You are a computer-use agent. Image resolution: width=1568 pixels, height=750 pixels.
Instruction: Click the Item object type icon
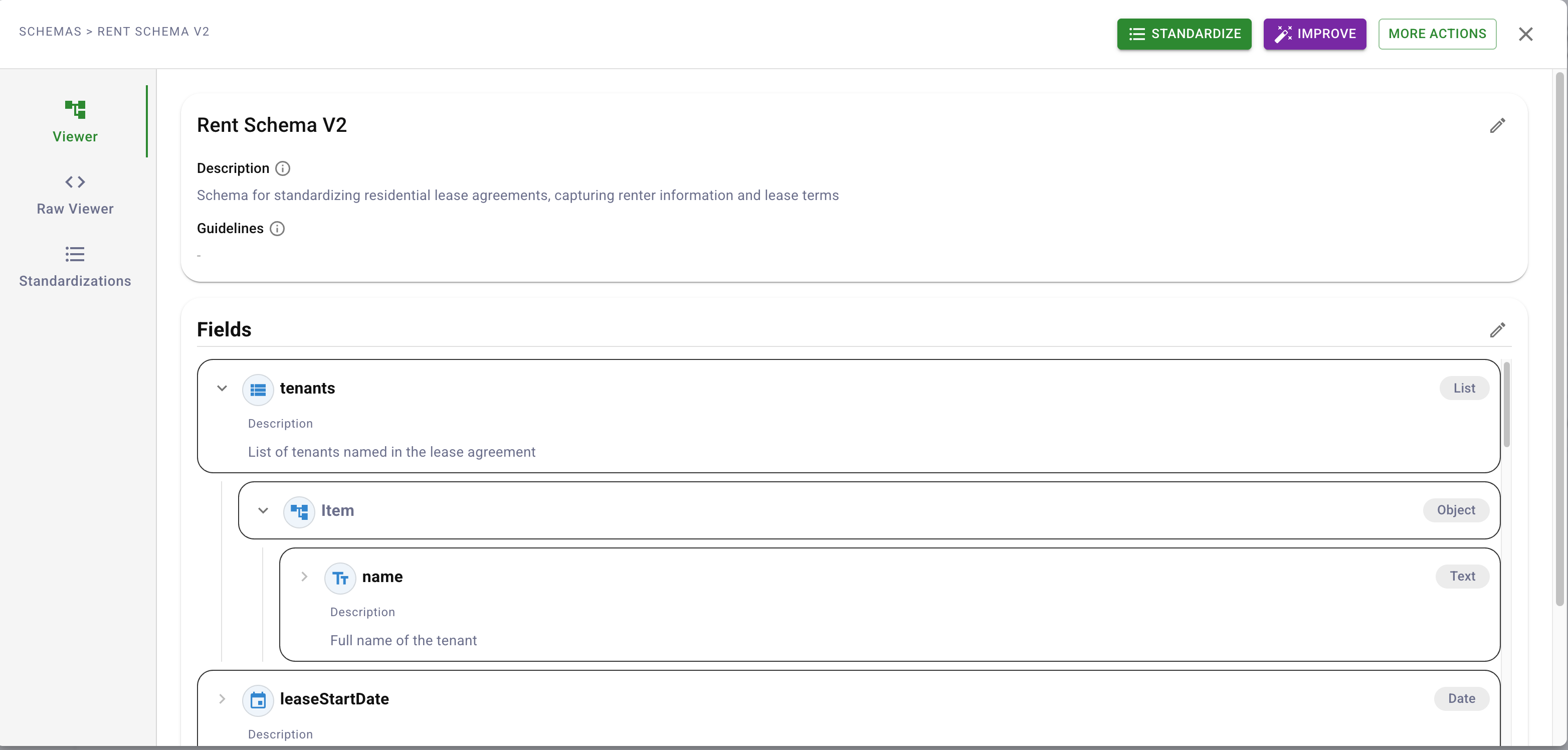299,511
